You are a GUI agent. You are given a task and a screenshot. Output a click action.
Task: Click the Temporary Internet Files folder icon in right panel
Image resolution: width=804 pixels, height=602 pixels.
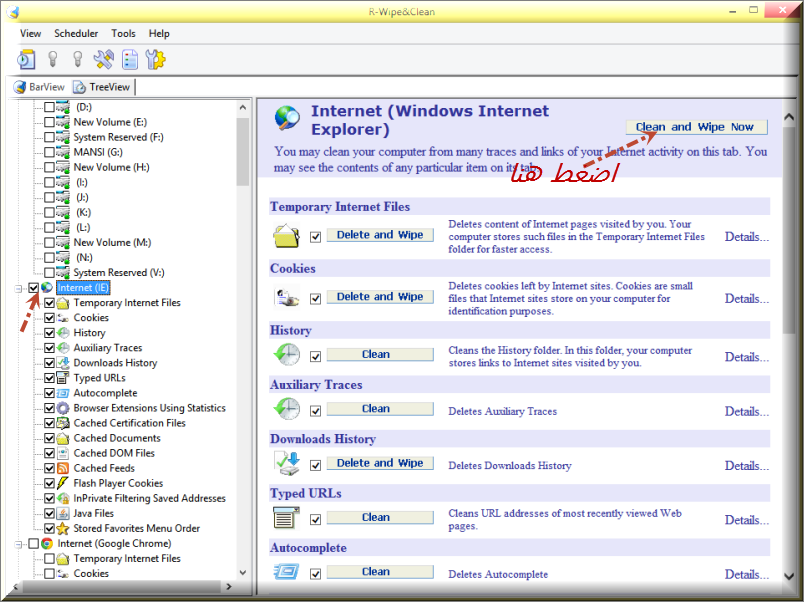click(286, 236)
